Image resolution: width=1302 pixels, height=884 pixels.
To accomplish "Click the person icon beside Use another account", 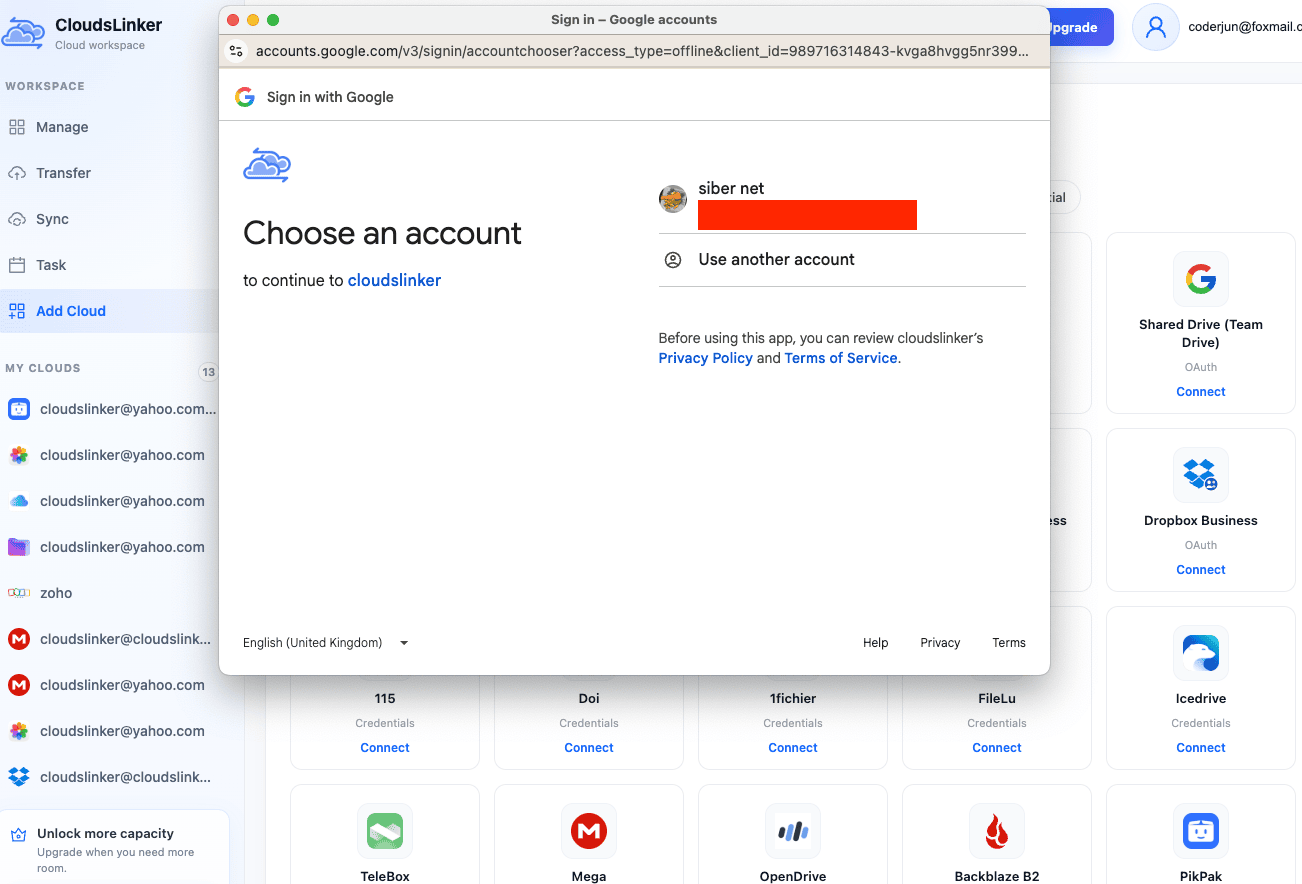I will coord(673,260).
